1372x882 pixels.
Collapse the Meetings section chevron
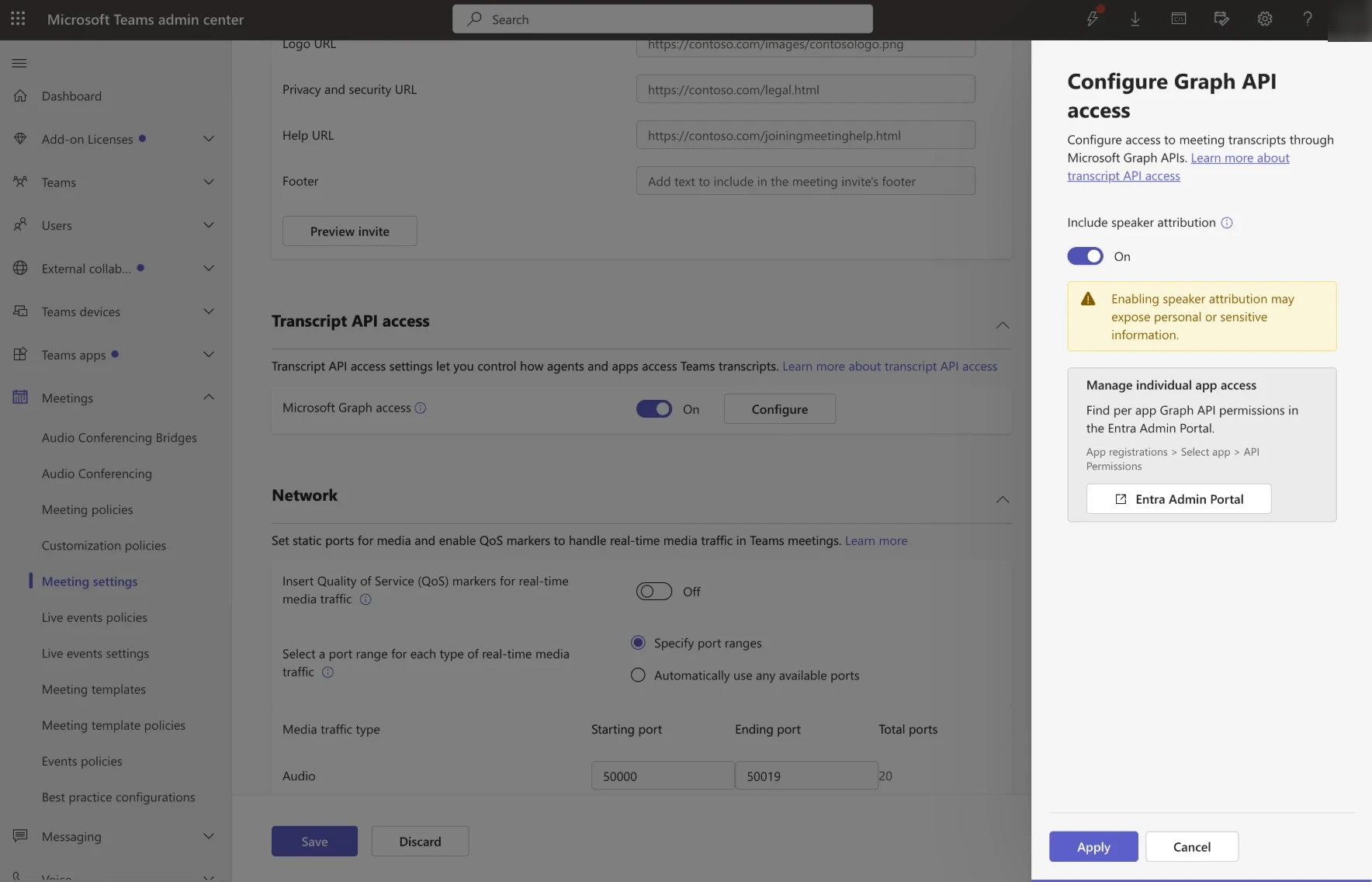(x=208, y=397)
